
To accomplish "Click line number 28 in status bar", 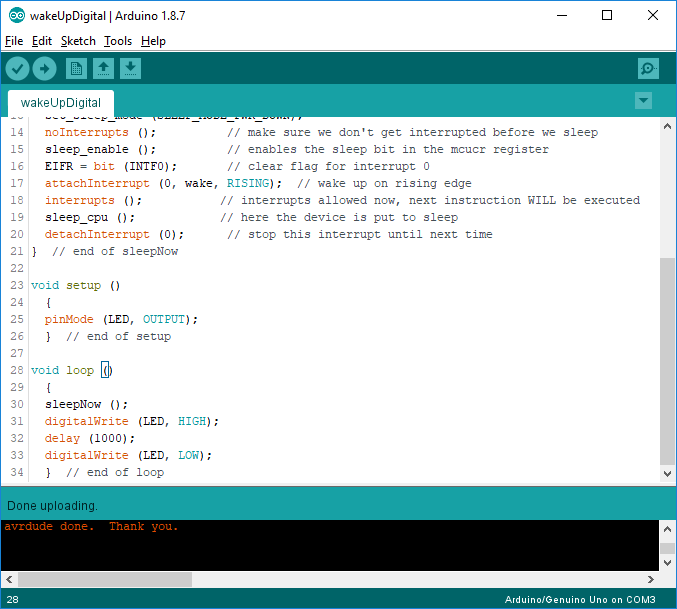I will pos(13,600).
